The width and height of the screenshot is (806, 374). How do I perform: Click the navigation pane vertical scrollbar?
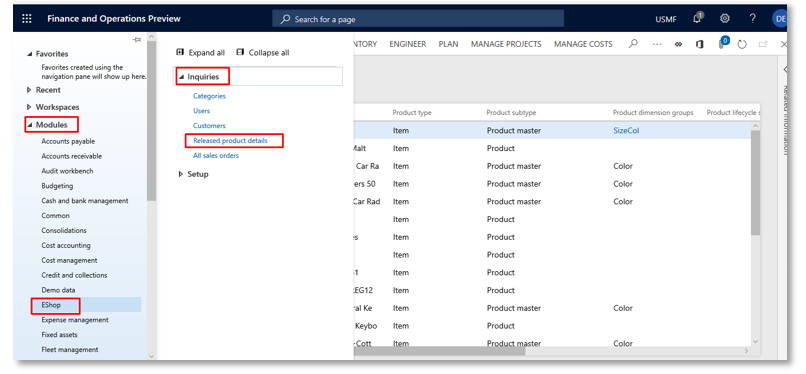tap(151, 121)
